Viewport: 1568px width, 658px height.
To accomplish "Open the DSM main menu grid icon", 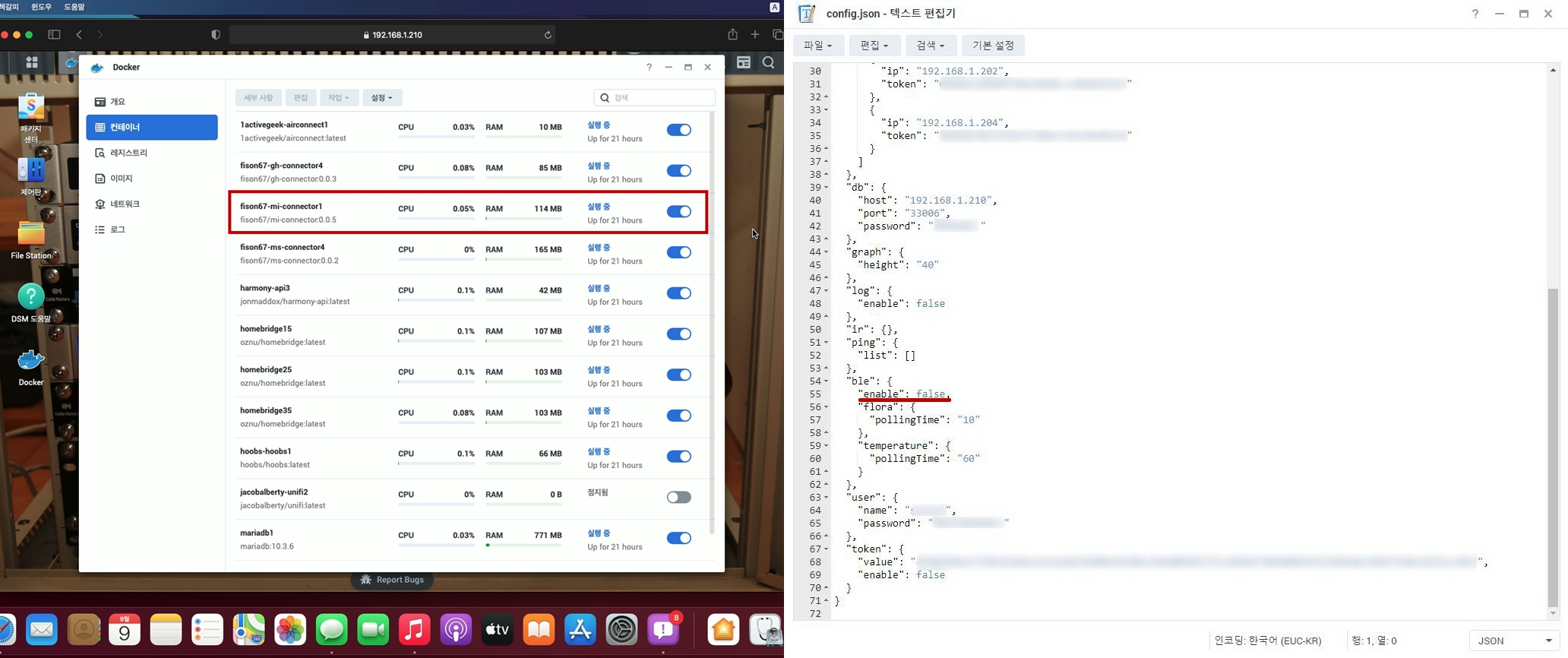I will coord(32,62).
